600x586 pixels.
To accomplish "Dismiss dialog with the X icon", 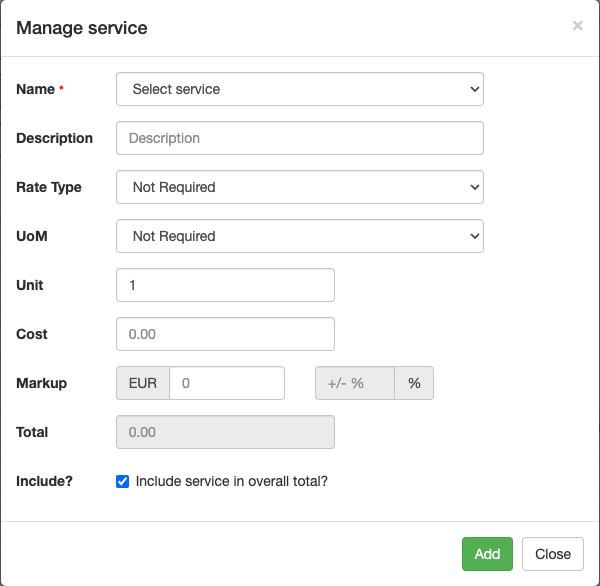I will (x=577, y=26).
